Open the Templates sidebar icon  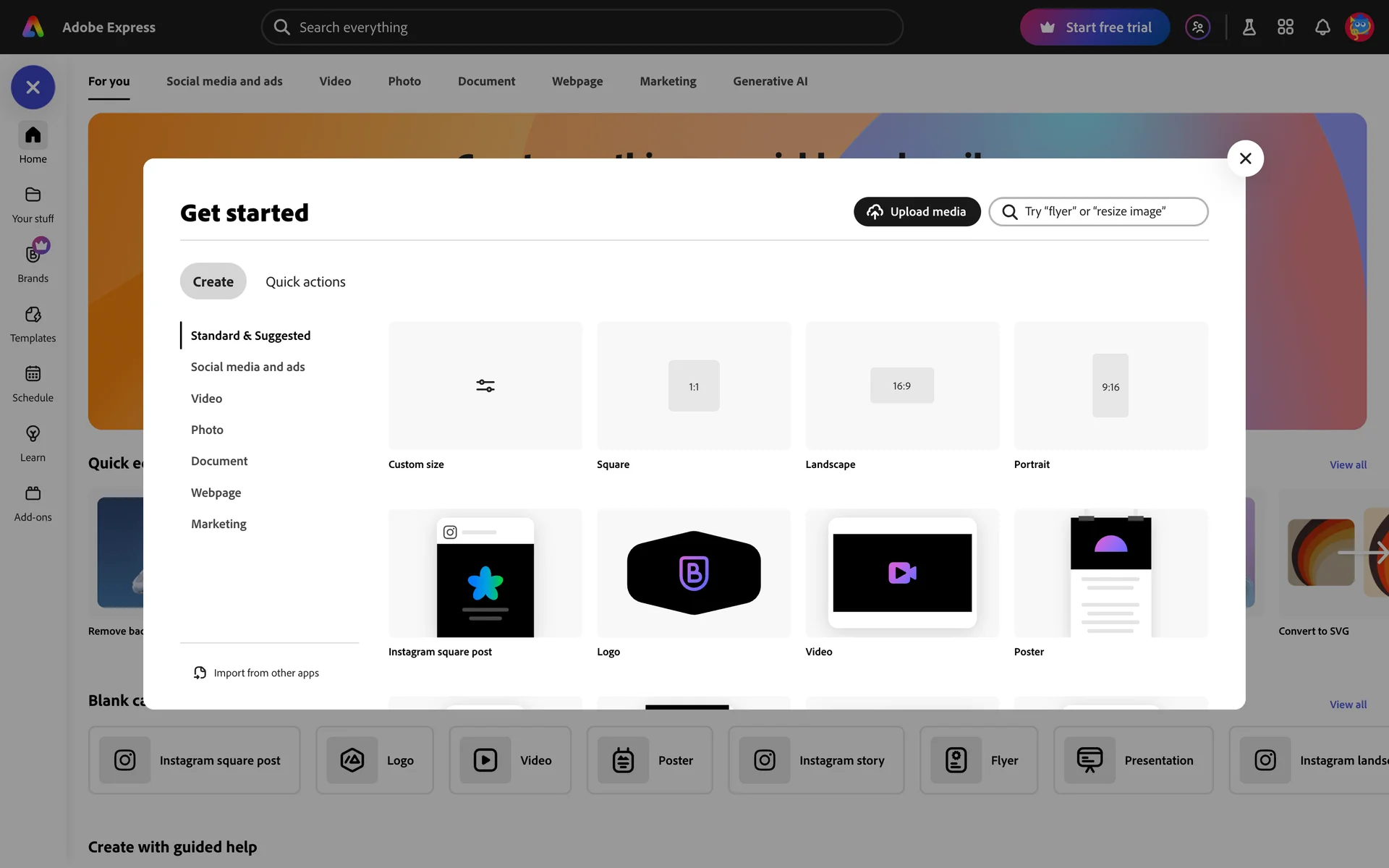pyautogui.click(x=33, y=315)
